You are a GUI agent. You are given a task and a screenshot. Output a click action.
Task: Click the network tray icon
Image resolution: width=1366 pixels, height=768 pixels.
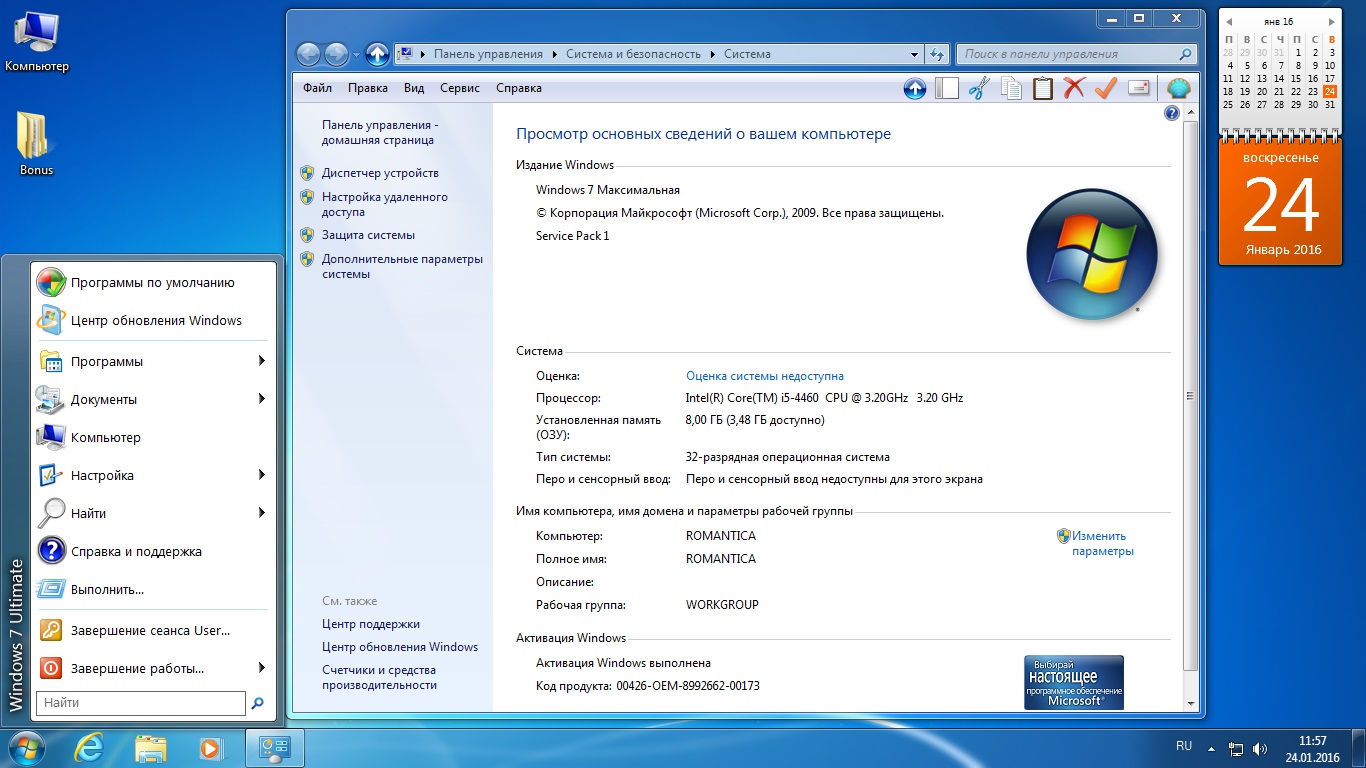tap(1237, 747)
